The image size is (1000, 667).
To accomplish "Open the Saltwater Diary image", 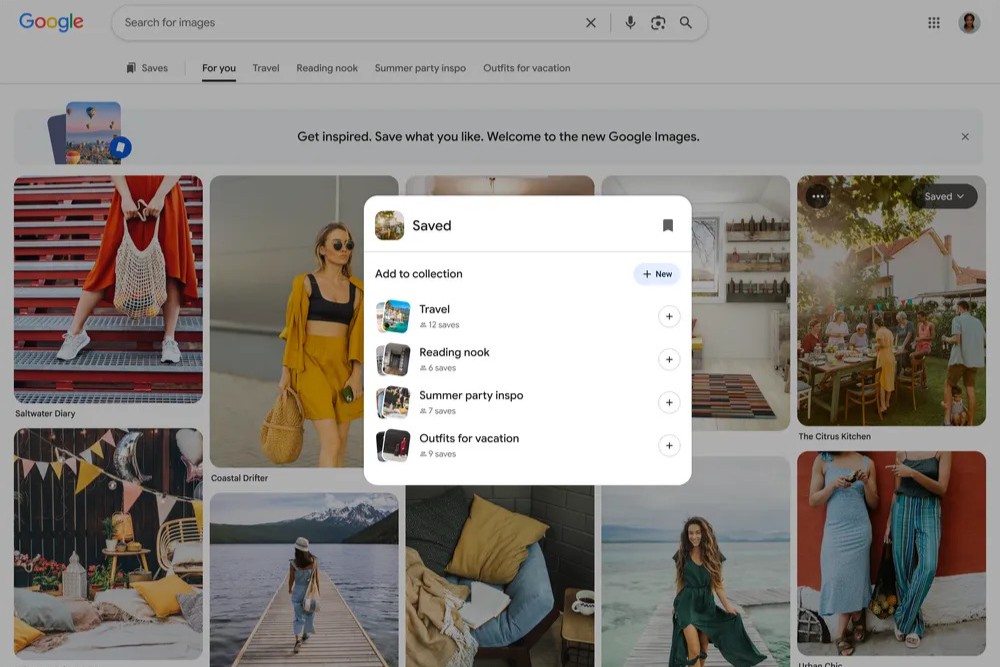I will pyautogui.click(x=108, y=290).
